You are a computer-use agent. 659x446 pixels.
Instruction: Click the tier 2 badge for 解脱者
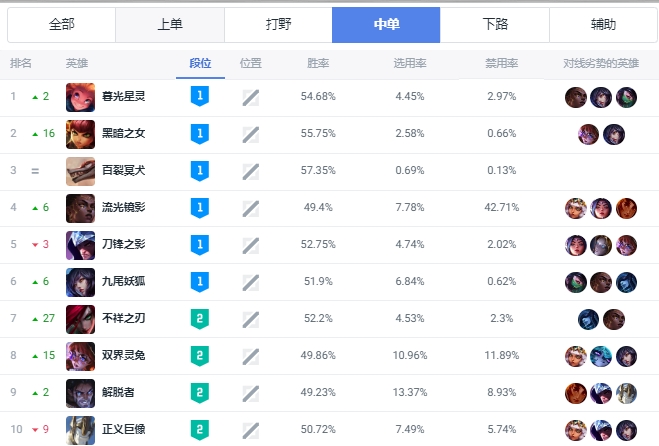click(200, 393)
